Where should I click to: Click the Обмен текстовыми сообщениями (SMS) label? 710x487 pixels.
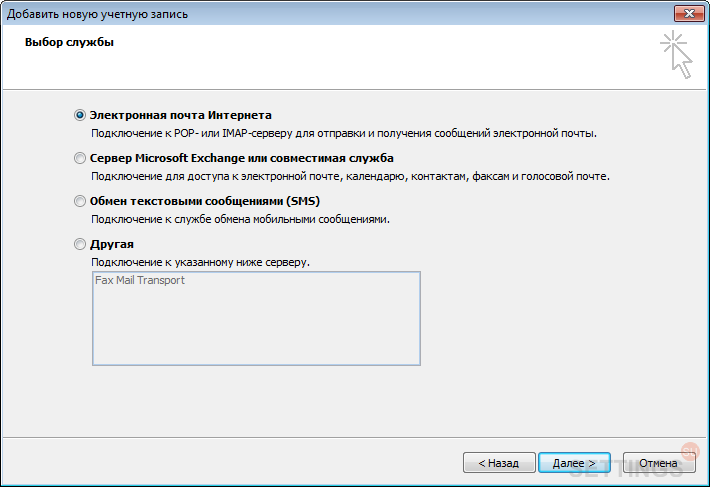tap(205, 201)
